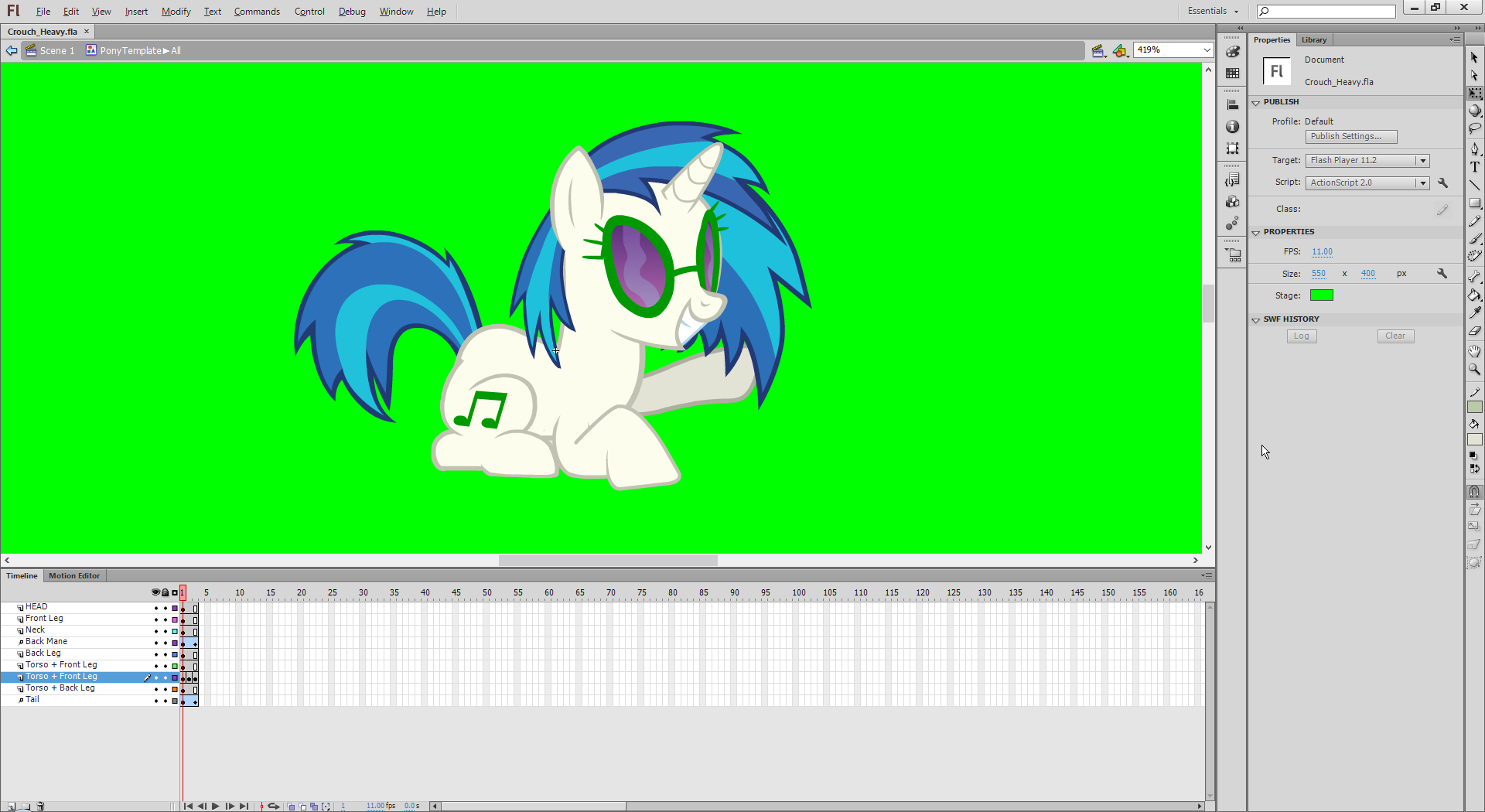Play the timeline animation
The height and width of the screenshot is (812, 1485).
click(x=216, y=806)
